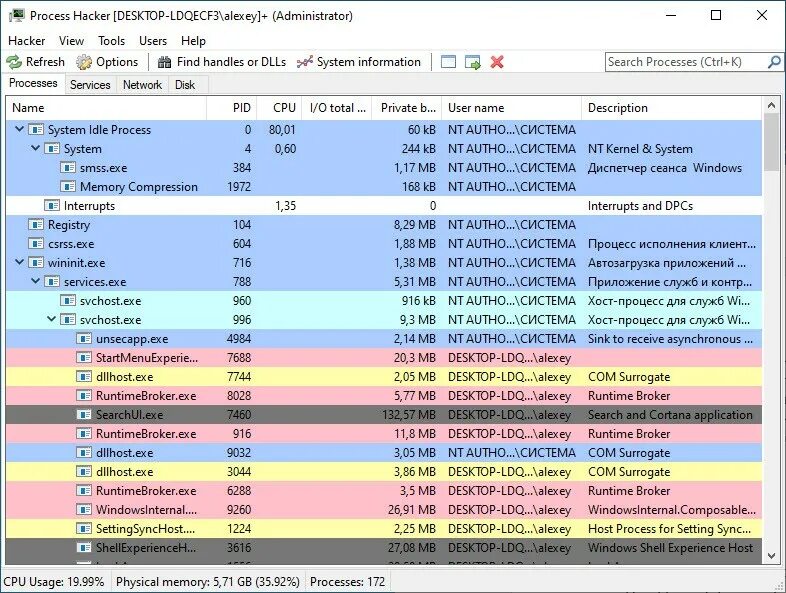Sort by Private bytes column header

(x=407, y=108)
